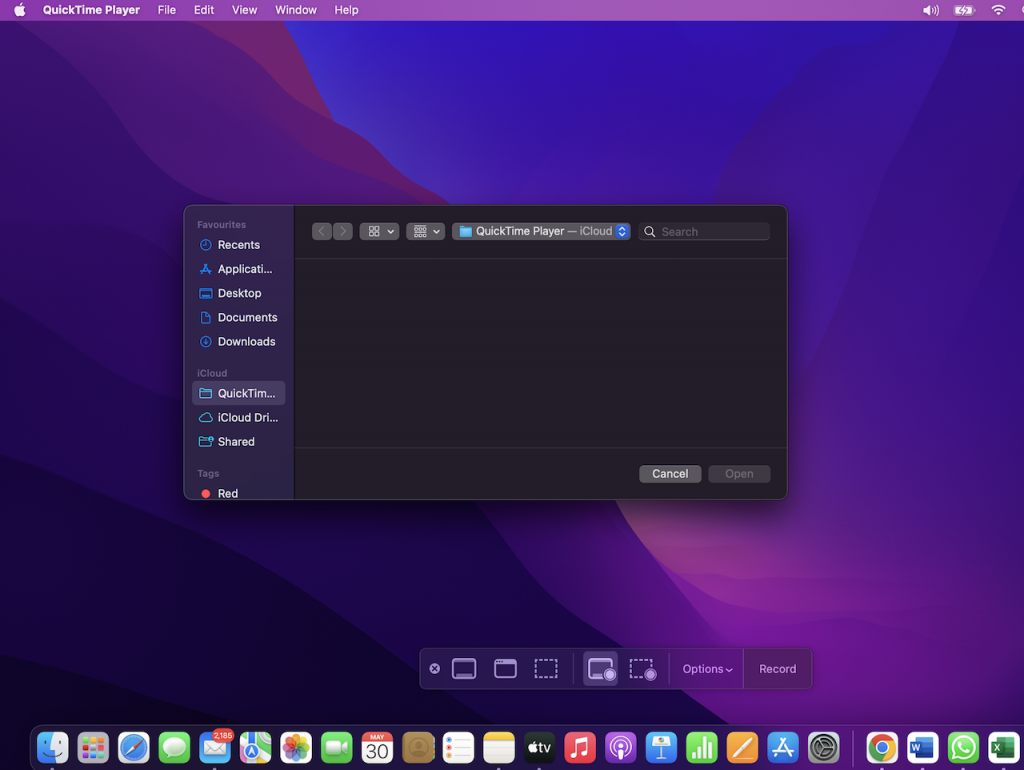Open the group-by options dropdown

tap(425, 231)
